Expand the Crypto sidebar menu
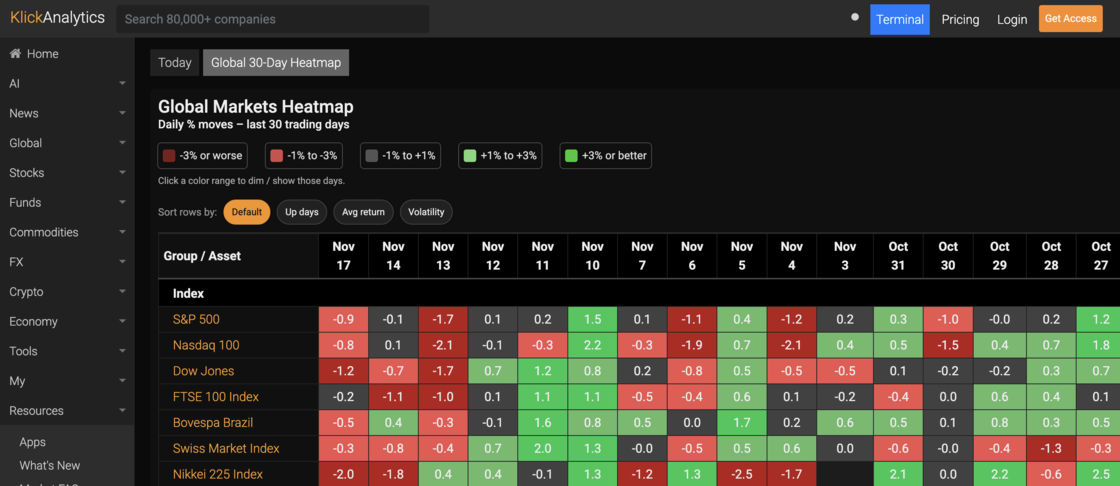The height and width of the screenshot is (486, 1120). coord(67,292)
